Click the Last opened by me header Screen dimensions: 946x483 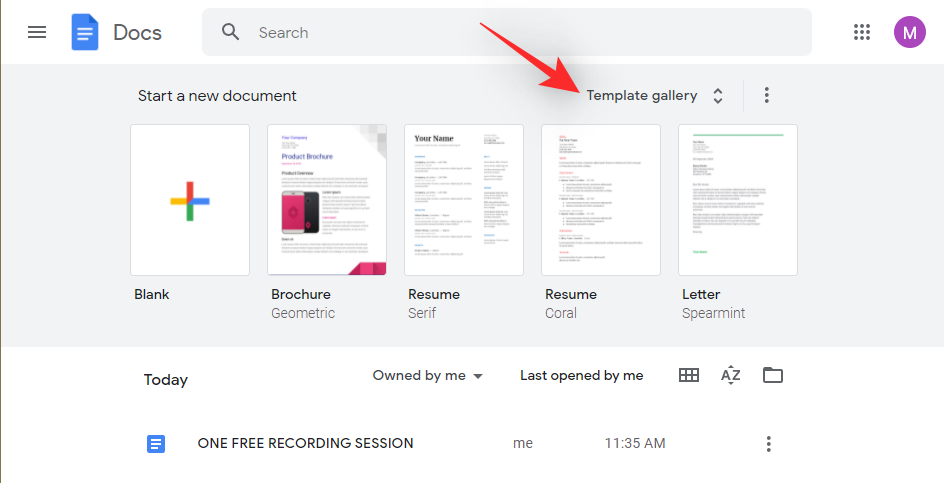click(581, 375)
